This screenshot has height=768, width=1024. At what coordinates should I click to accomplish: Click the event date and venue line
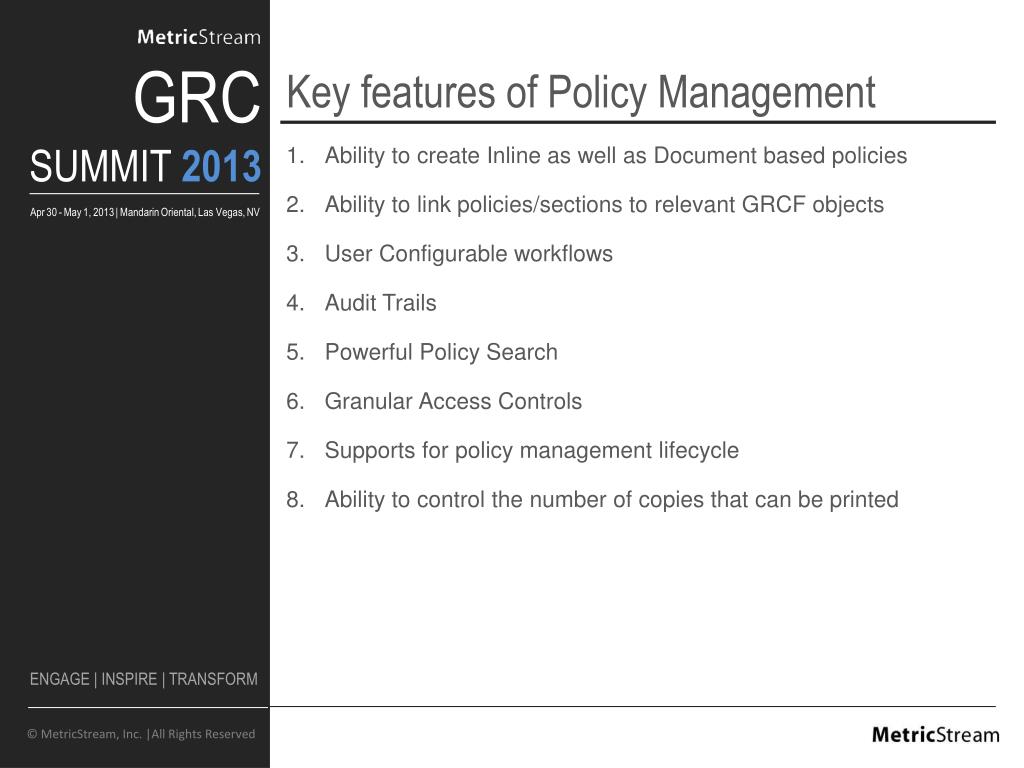(144, 212)
